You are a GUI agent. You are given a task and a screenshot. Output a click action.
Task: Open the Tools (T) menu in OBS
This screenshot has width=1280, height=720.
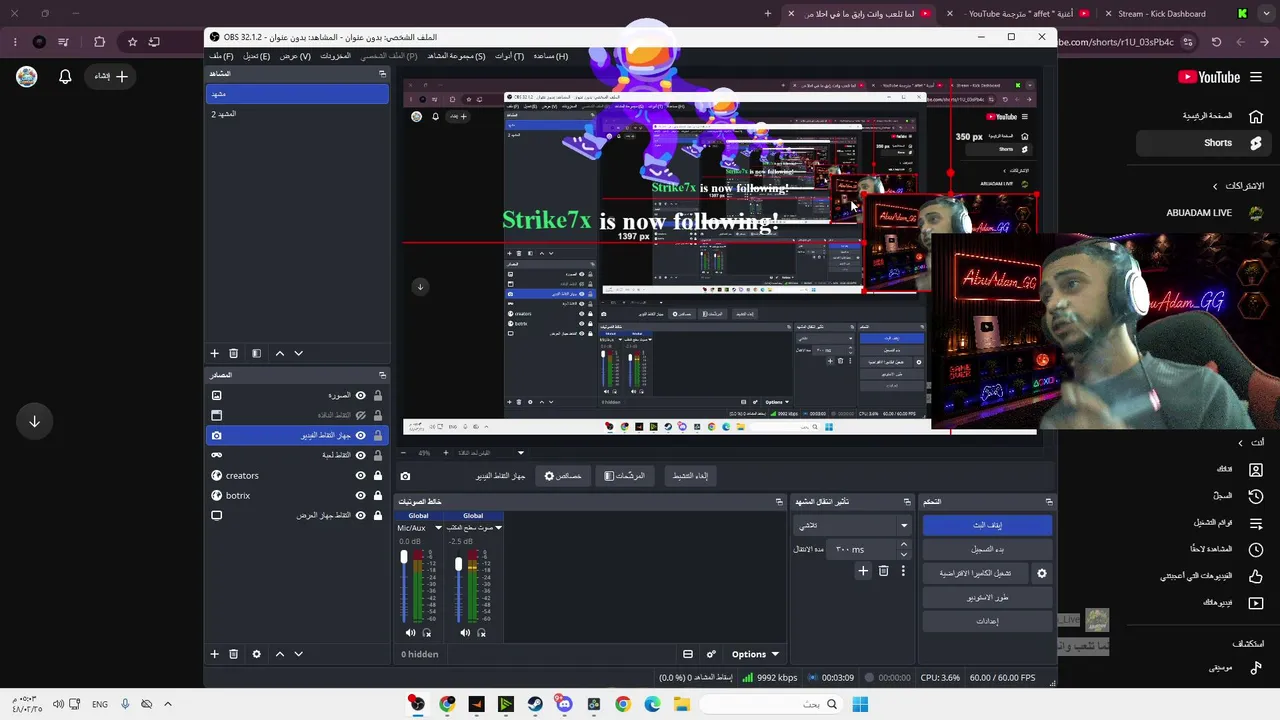click(x=509, y=56)
